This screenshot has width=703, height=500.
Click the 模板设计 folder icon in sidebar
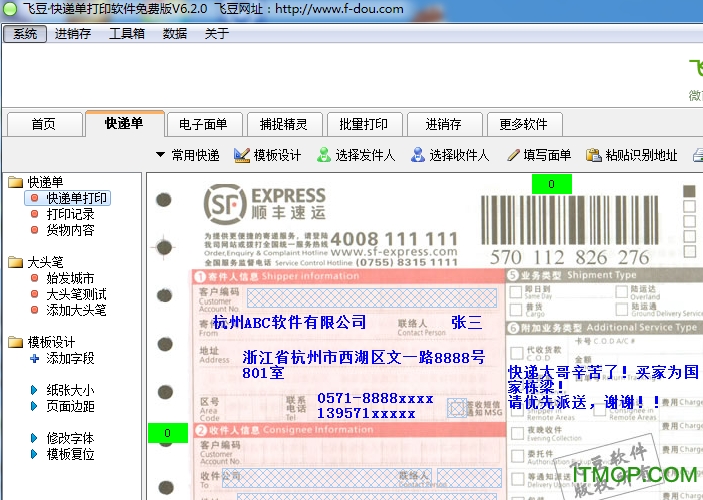click(16, 342)
